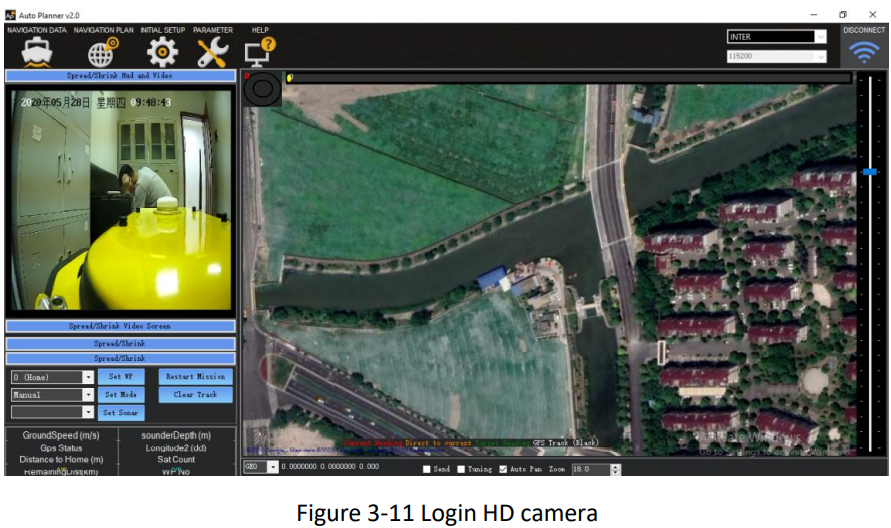Click the GPS Track (Black) legend text
The width and height of the screenshot is (891, 528).
tap(565, 443)
